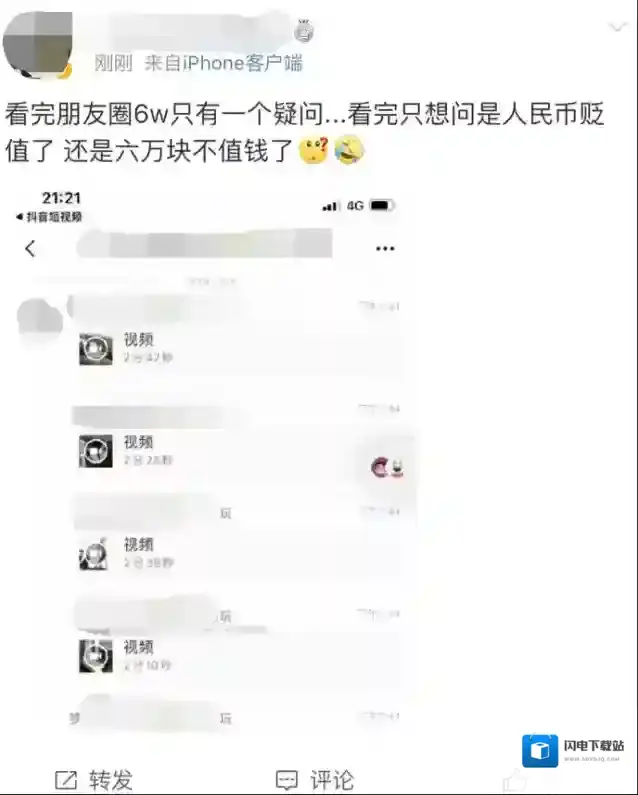Tap the back arrow in chat header
Viewport: 638px width, 795px height.
[30, 248]
